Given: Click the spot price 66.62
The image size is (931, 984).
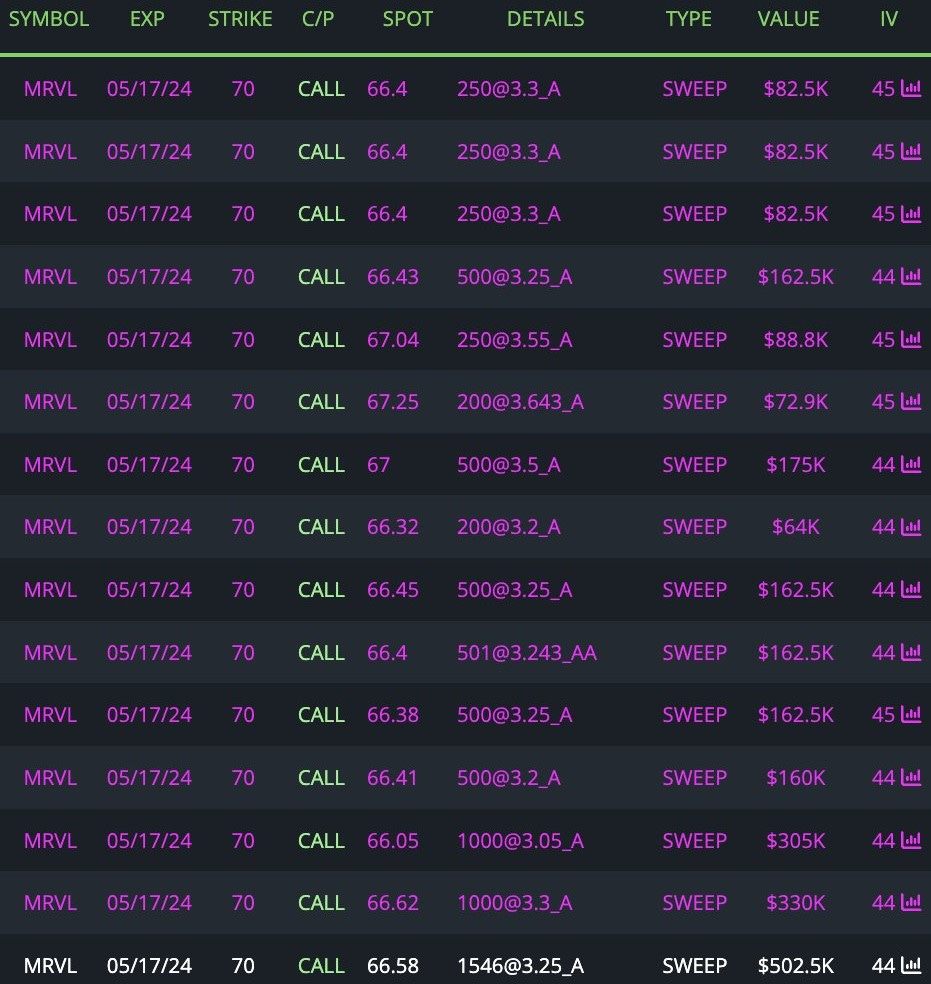Looking at the screenshot, I should coord(393,902).
